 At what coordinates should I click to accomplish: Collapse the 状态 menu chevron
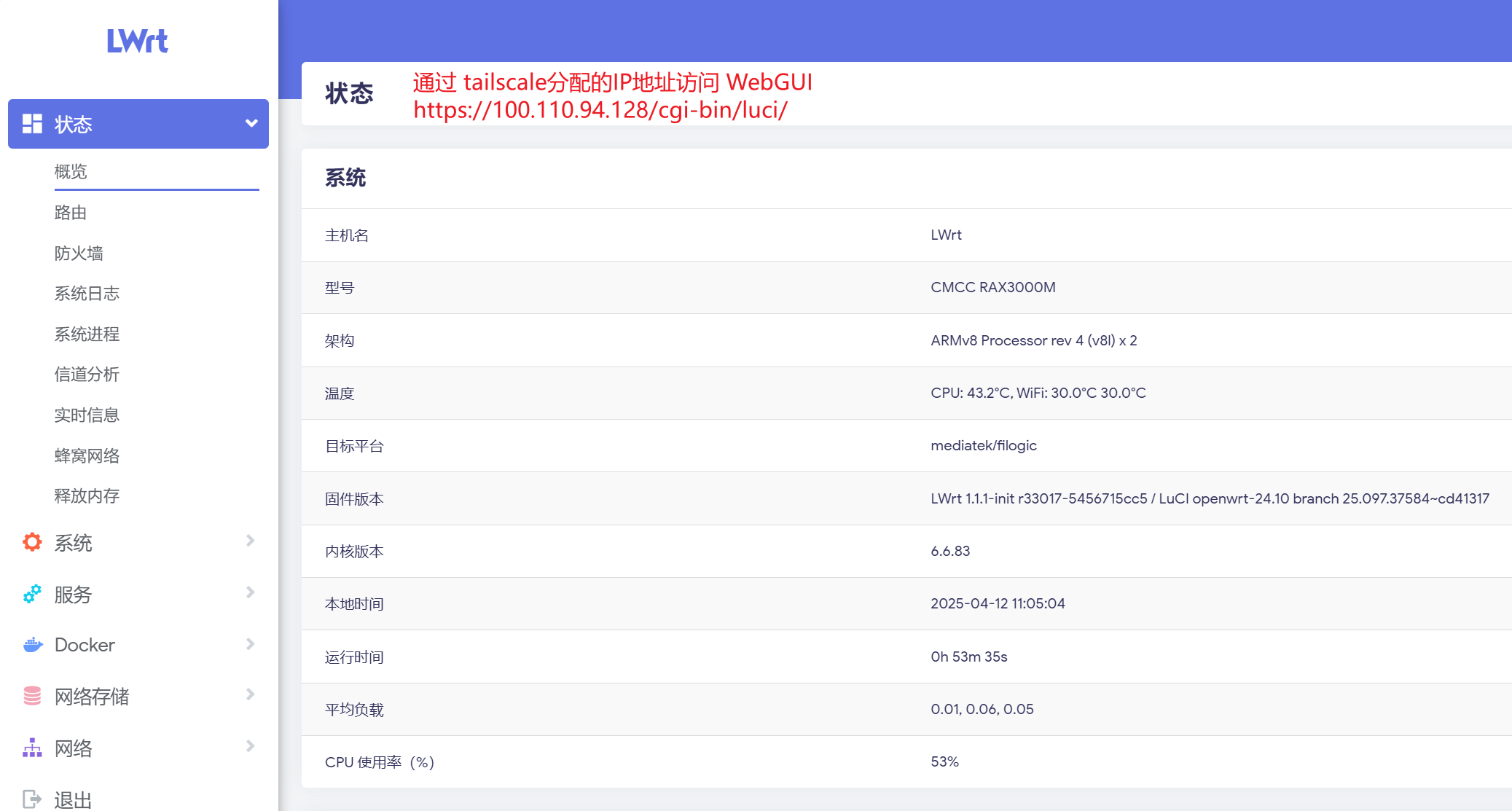251,123
